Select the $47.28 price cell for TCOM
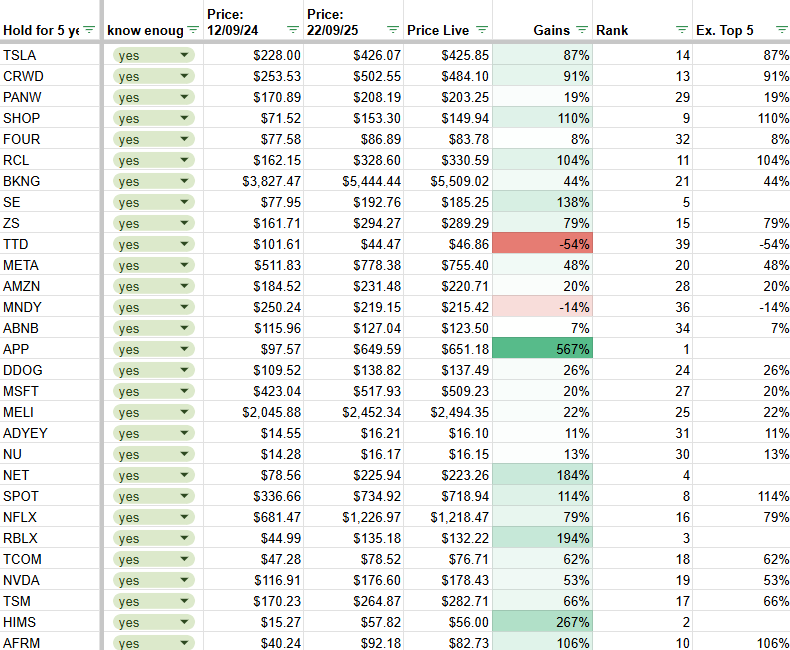 (x=253, y=559)
